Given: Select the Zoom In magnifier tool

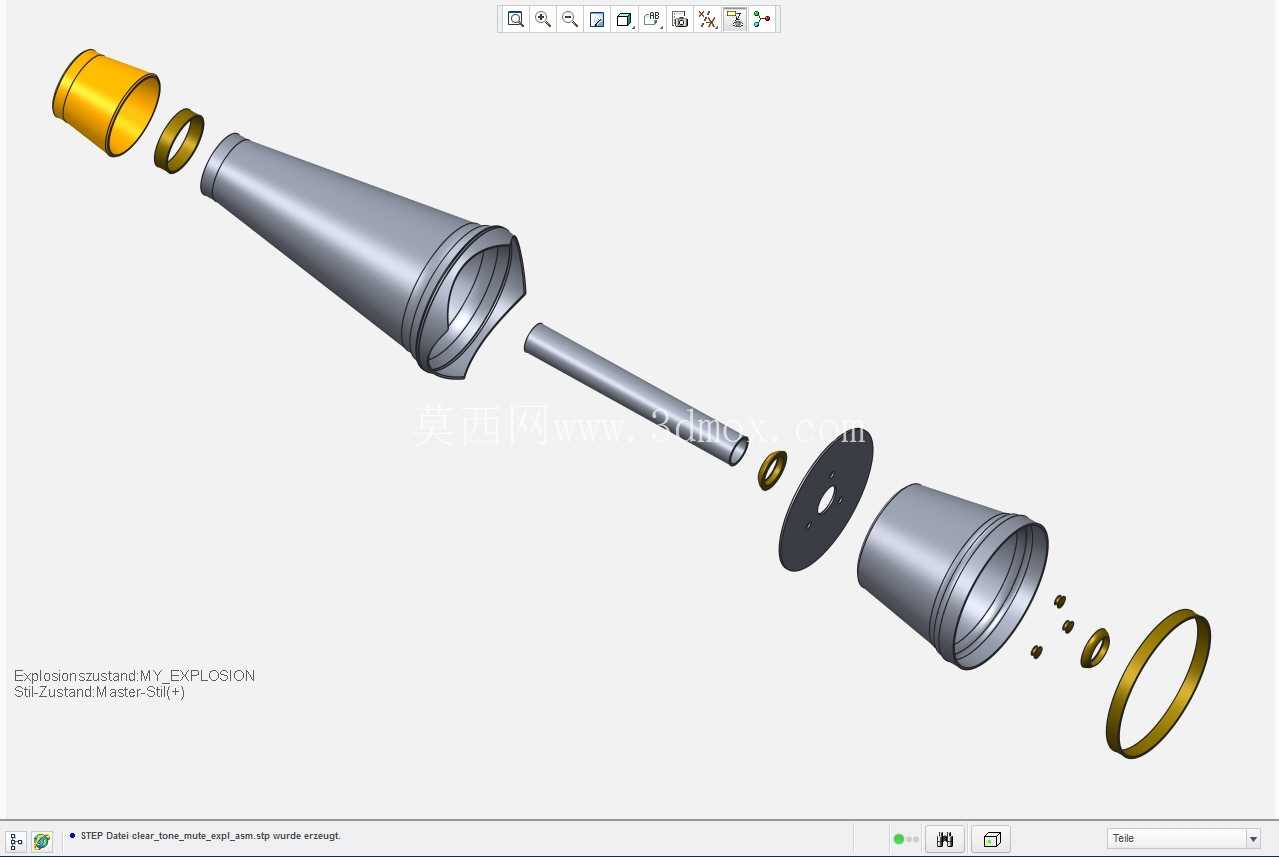Looking at the screenshot, I should click(x=543, y=19).
